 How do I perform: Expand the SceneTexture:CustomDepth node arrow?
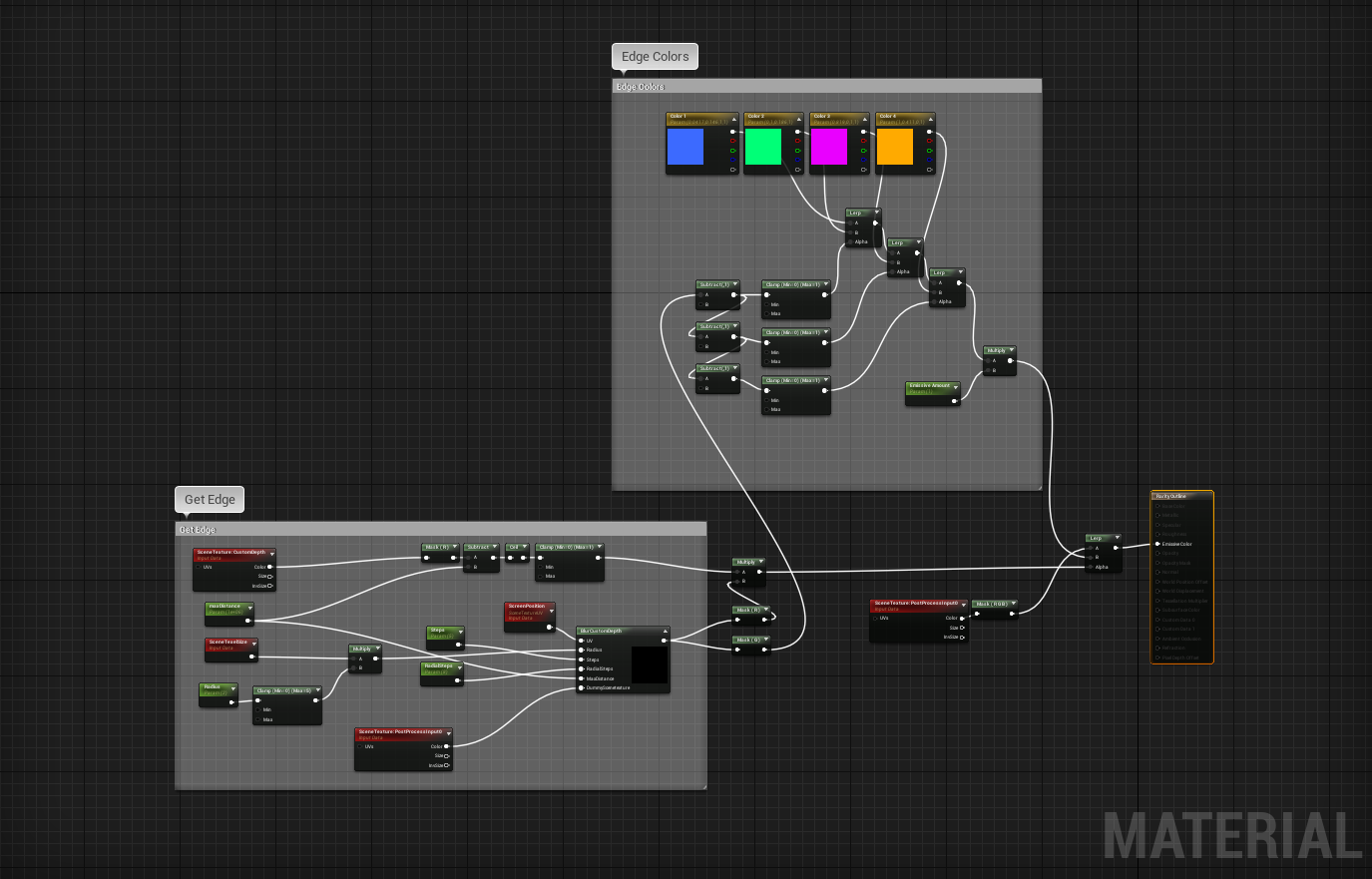(x=272, y=554)
